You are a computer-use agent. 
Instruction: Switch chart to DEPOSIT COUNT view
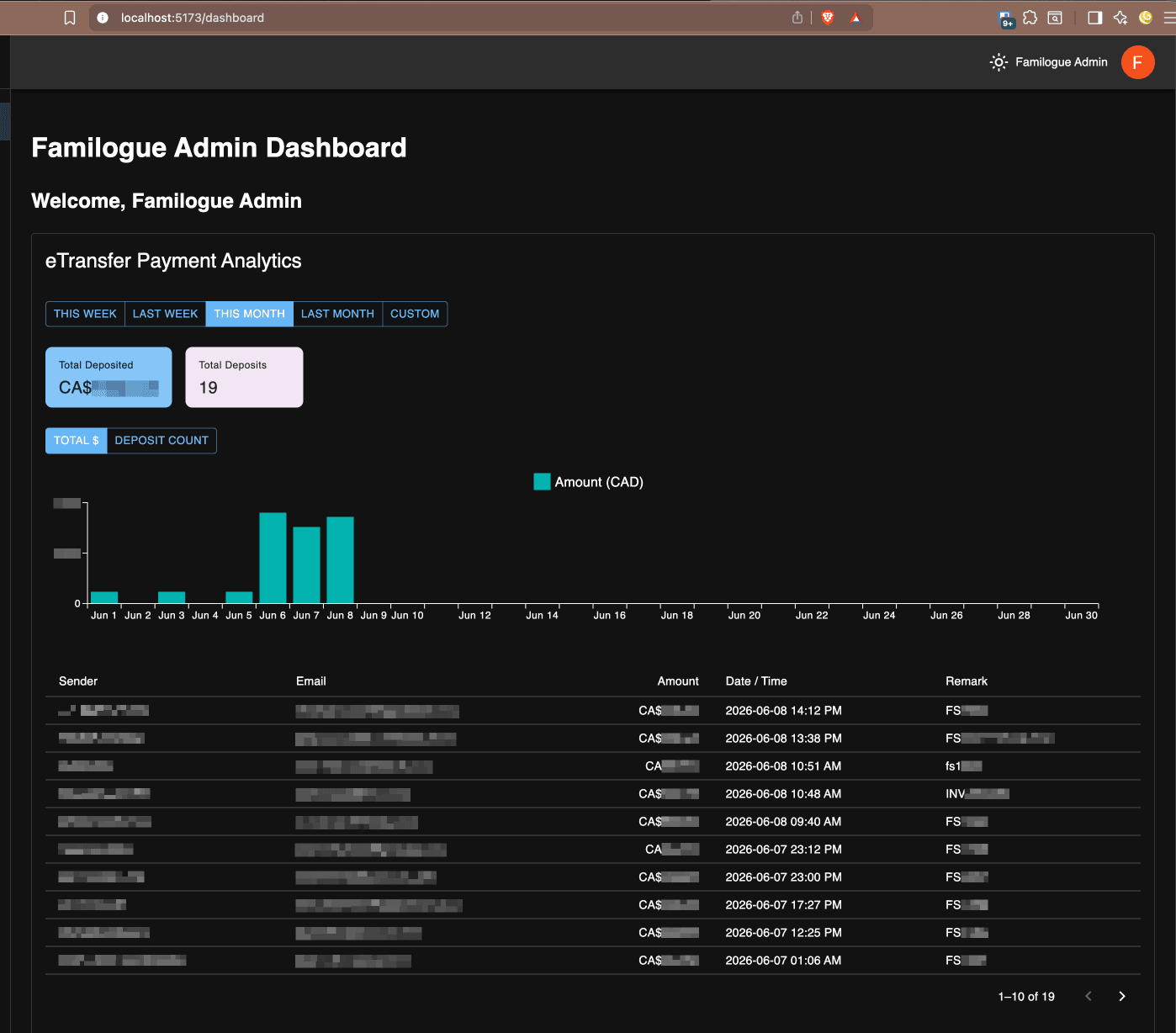pyautogui.click(x=162, y=441)
